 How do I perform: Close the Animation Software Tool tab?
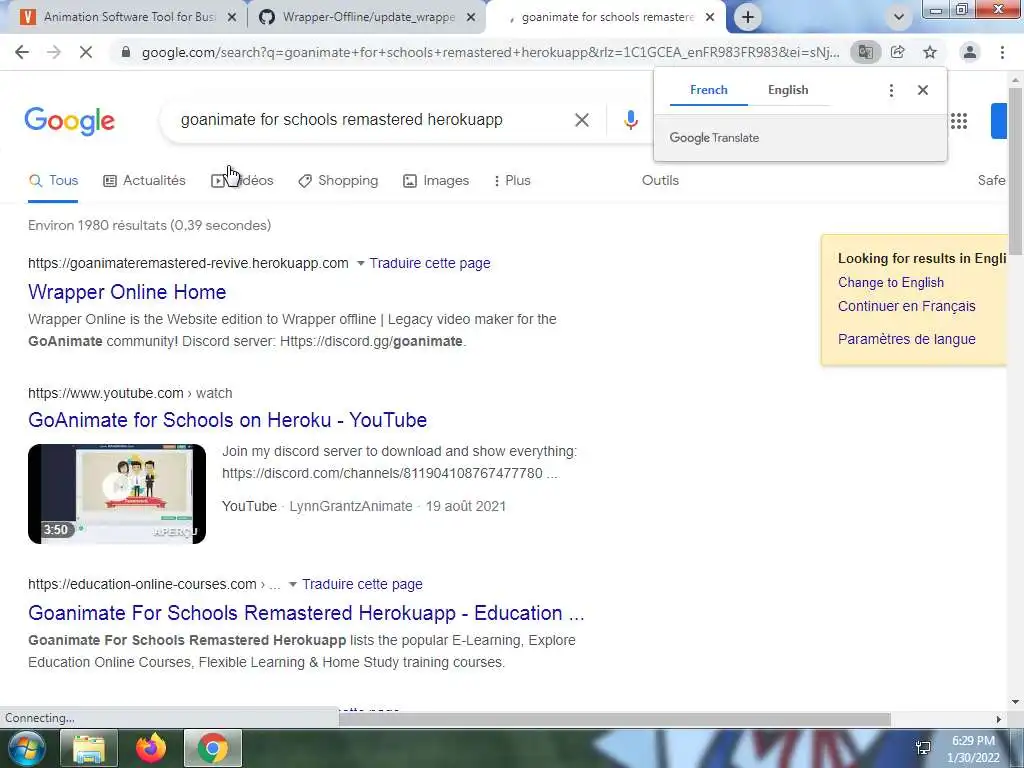click(x=232, y=17)
